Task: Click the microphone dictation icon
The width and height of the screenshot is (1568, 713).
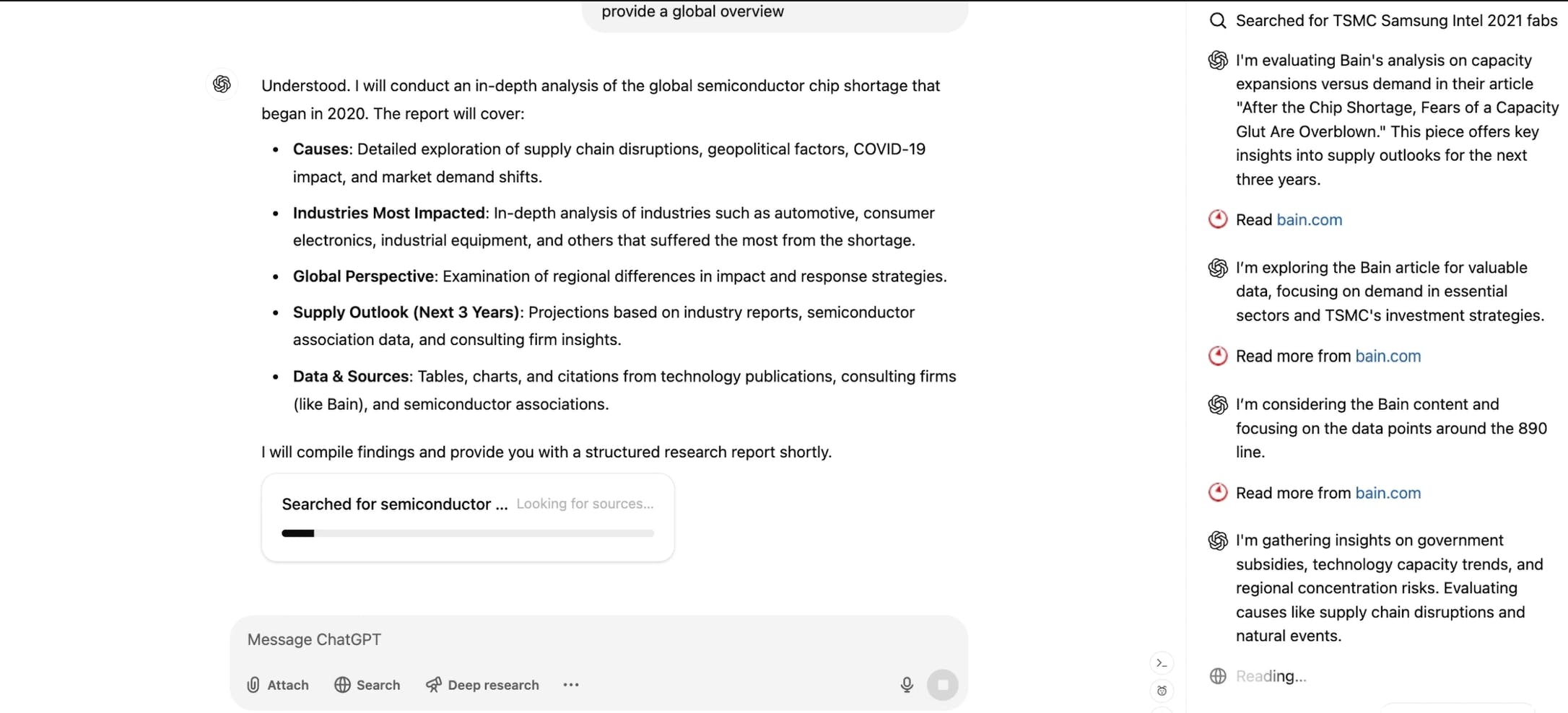Action: point(906,684)
